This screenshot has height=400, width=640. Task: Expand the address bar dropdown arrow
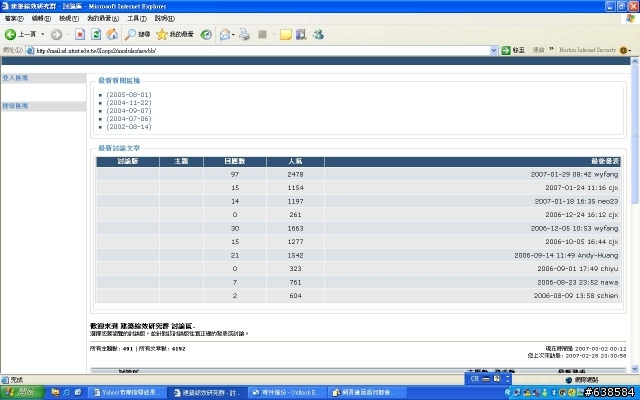(493, 50)
